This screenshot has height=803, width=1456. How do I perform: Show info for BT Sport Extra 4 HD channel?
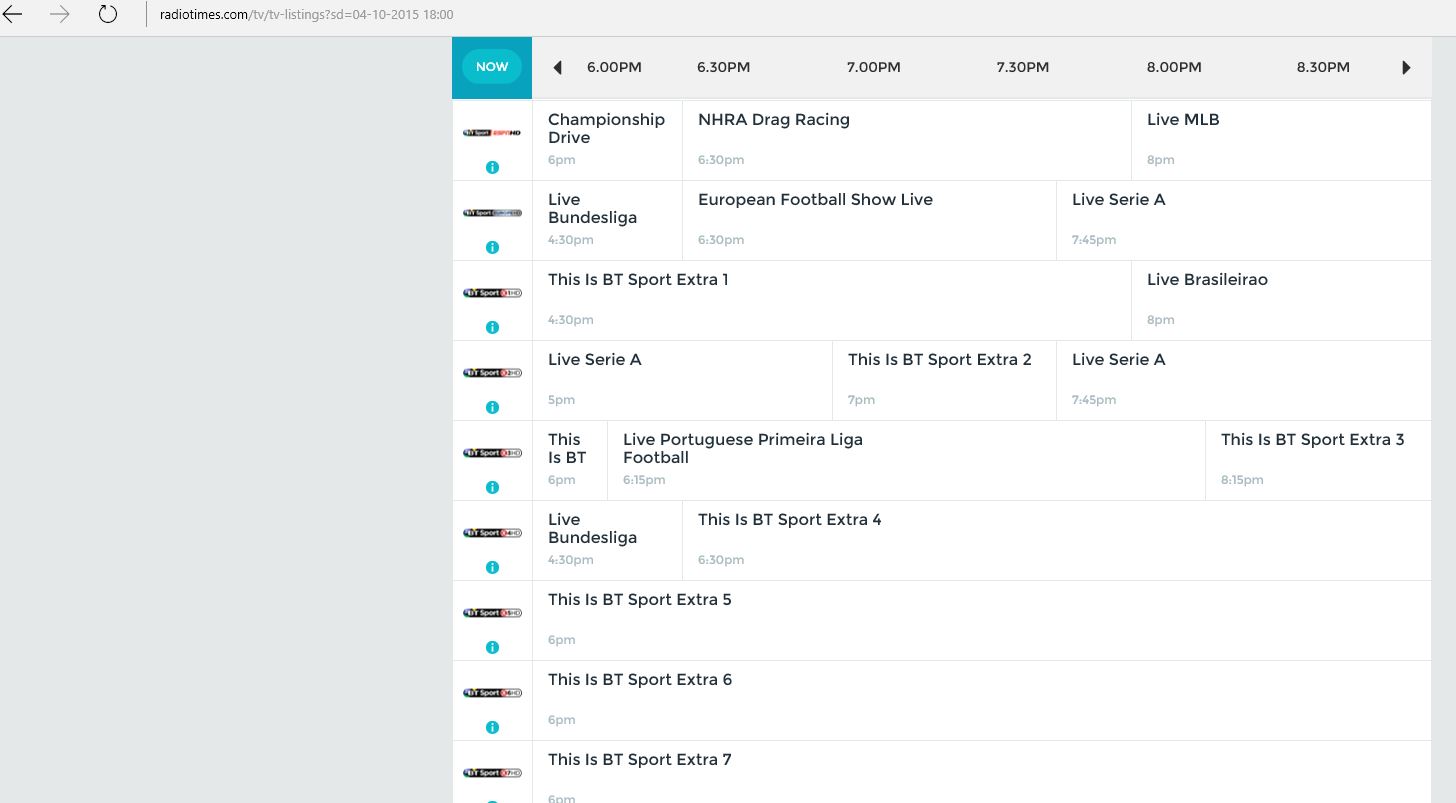pyautogui.click(x=492, y=567)
